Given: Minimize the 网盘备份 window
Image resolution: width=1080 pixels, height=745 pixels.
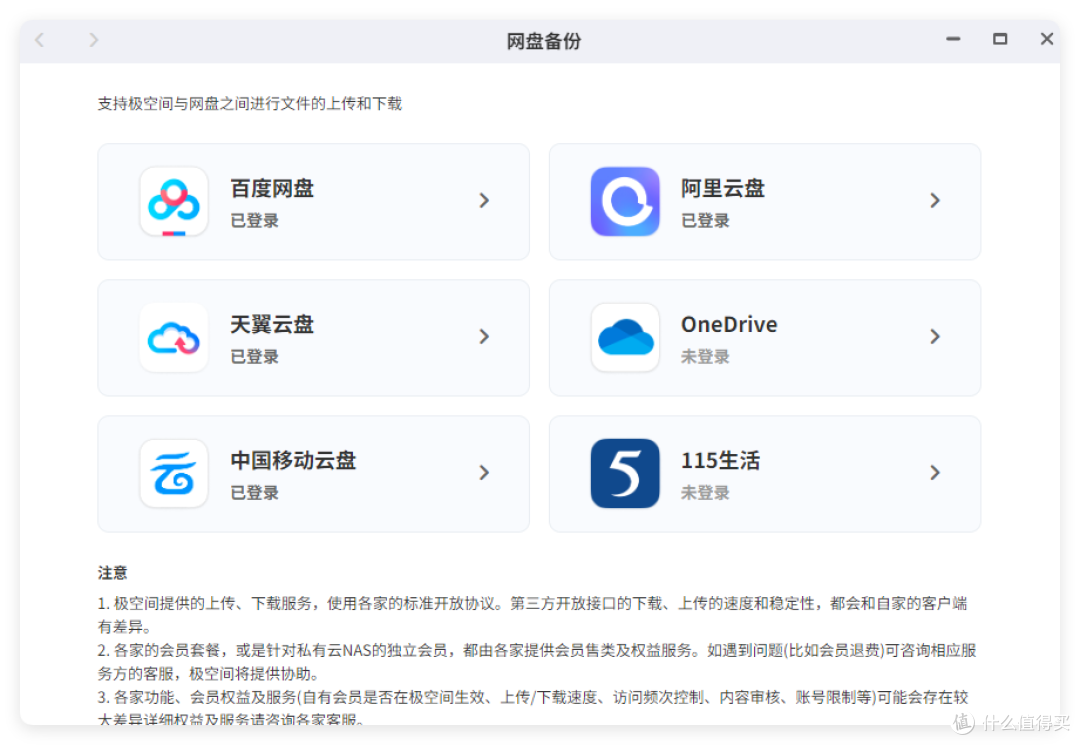Looking at the screenshot, I should (953, 39).
